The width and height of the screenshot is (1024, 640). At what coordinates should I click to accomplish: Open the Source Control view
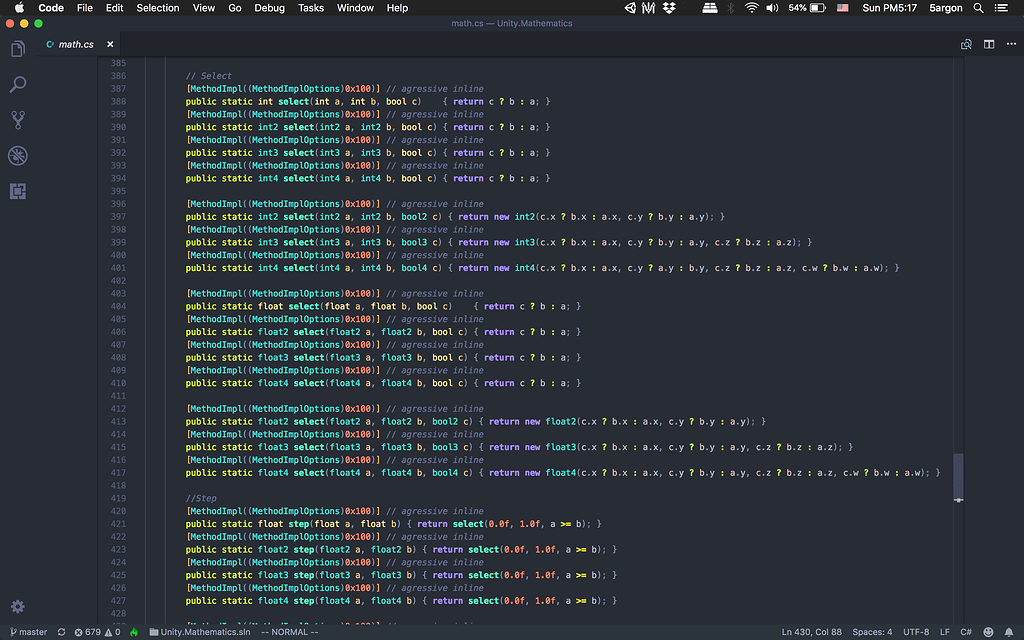[x=17, y=119]
